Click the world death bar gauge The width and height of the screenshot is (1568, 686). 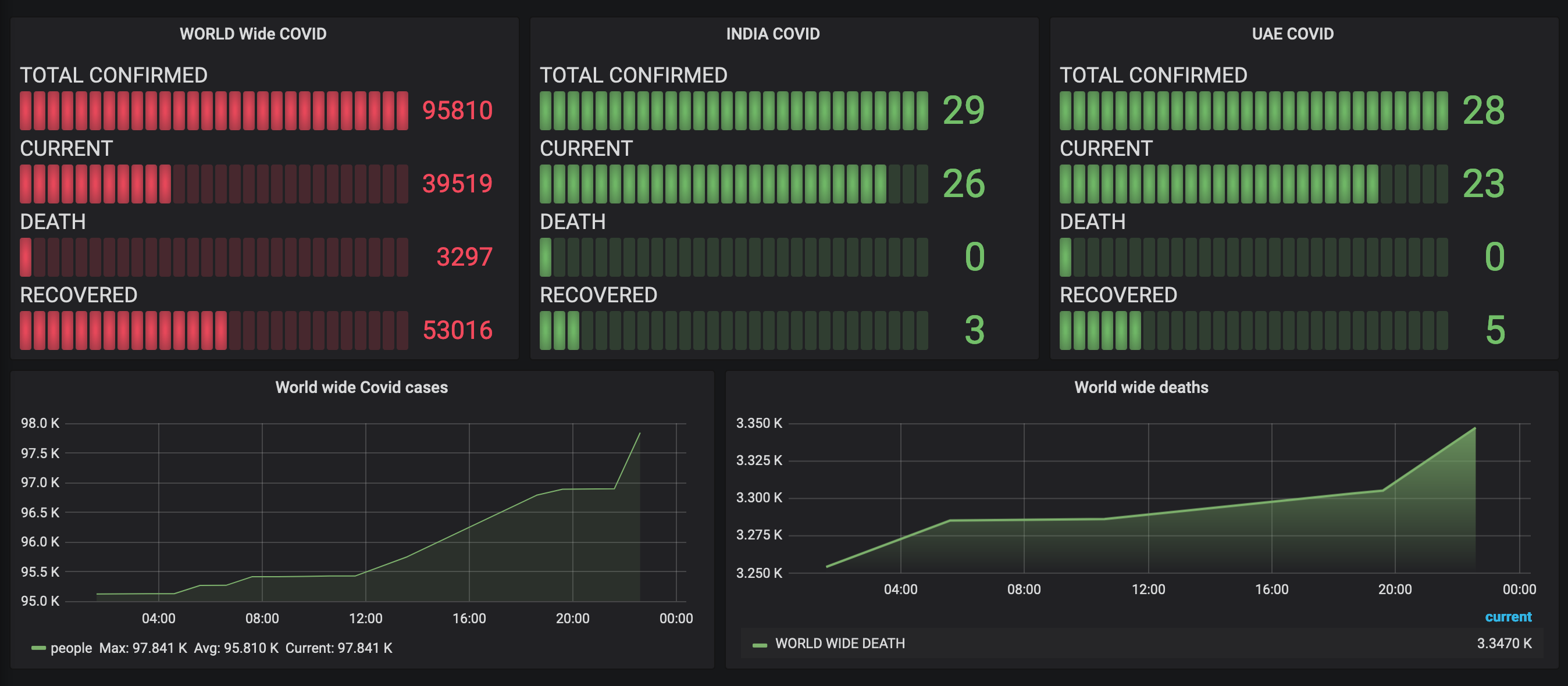point(213,257)
